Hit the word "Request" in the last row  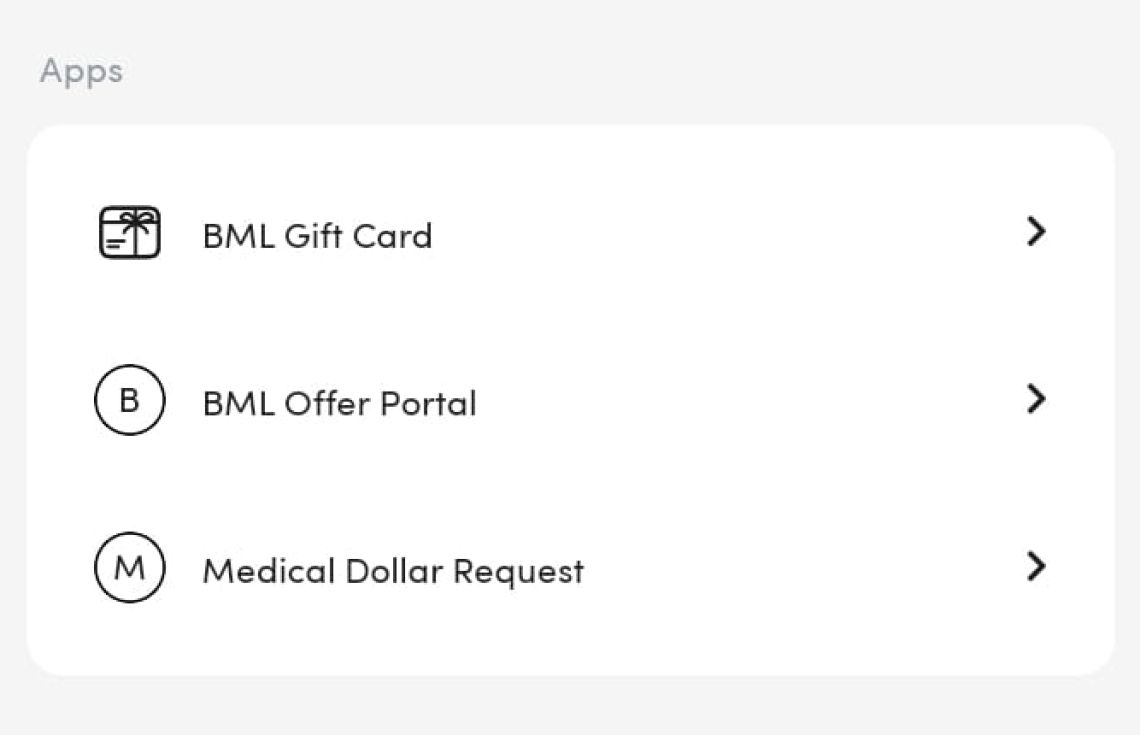point(518,571)
